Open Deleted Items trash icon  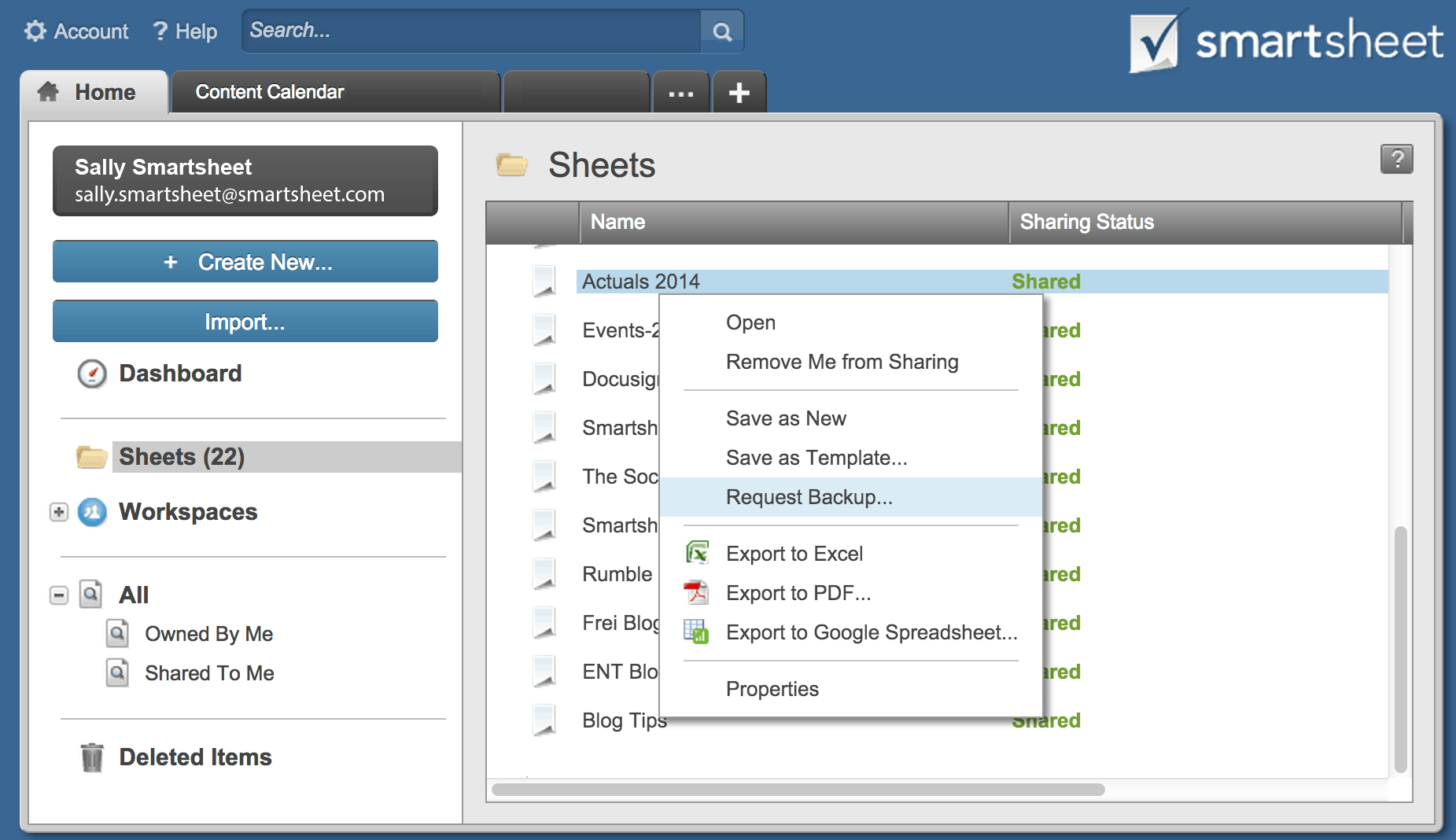point(92,757)
